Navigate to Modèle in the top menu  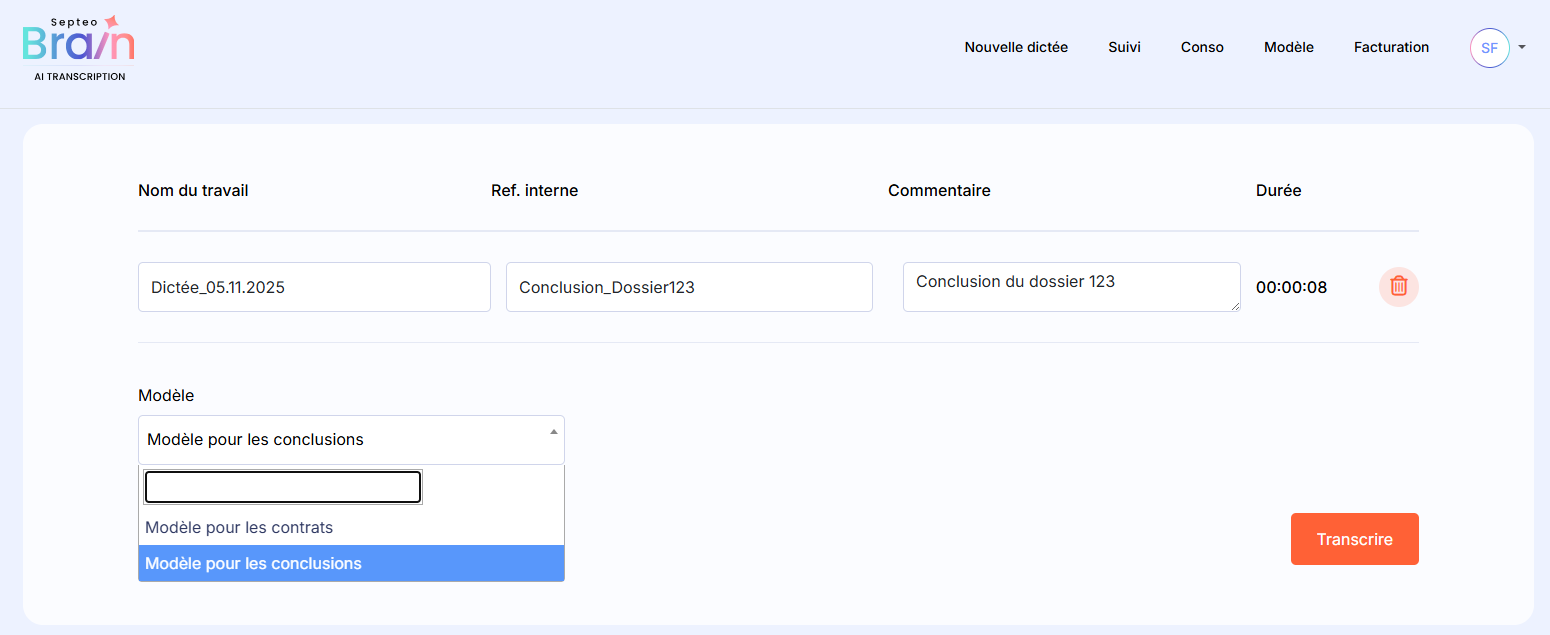tap(1288, 47)
